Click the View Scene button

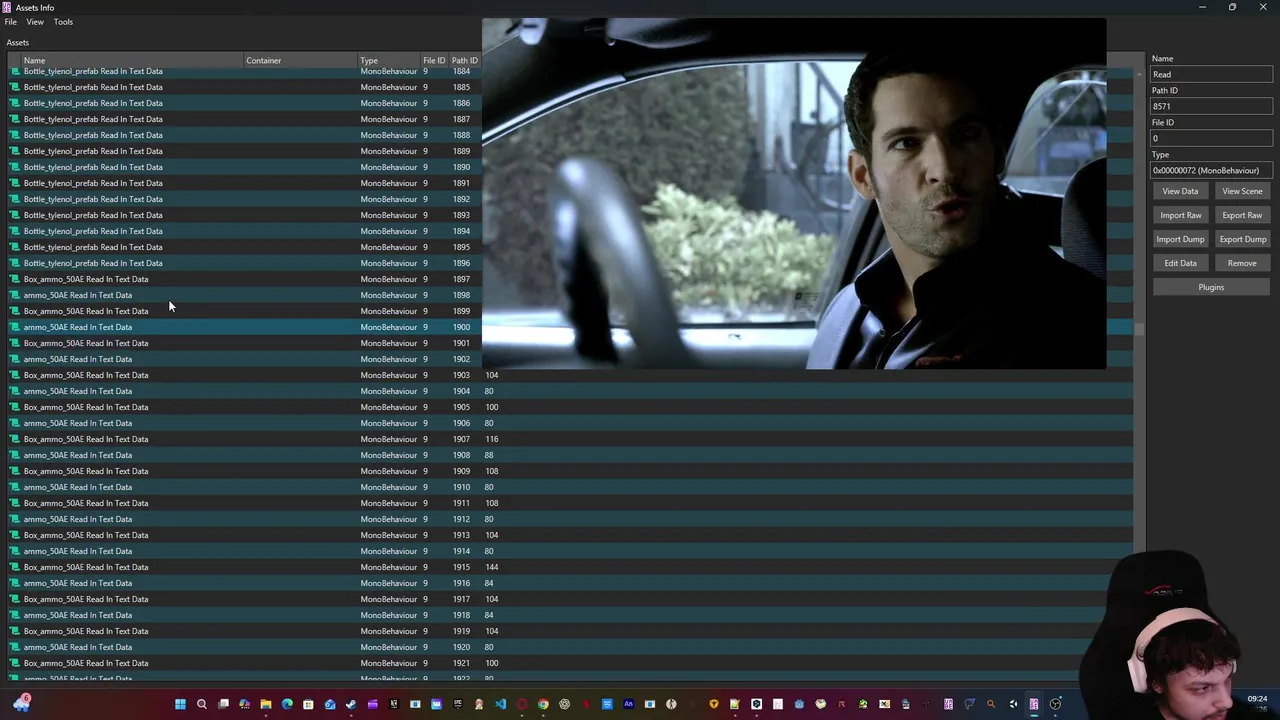(x=1242, y=191)
